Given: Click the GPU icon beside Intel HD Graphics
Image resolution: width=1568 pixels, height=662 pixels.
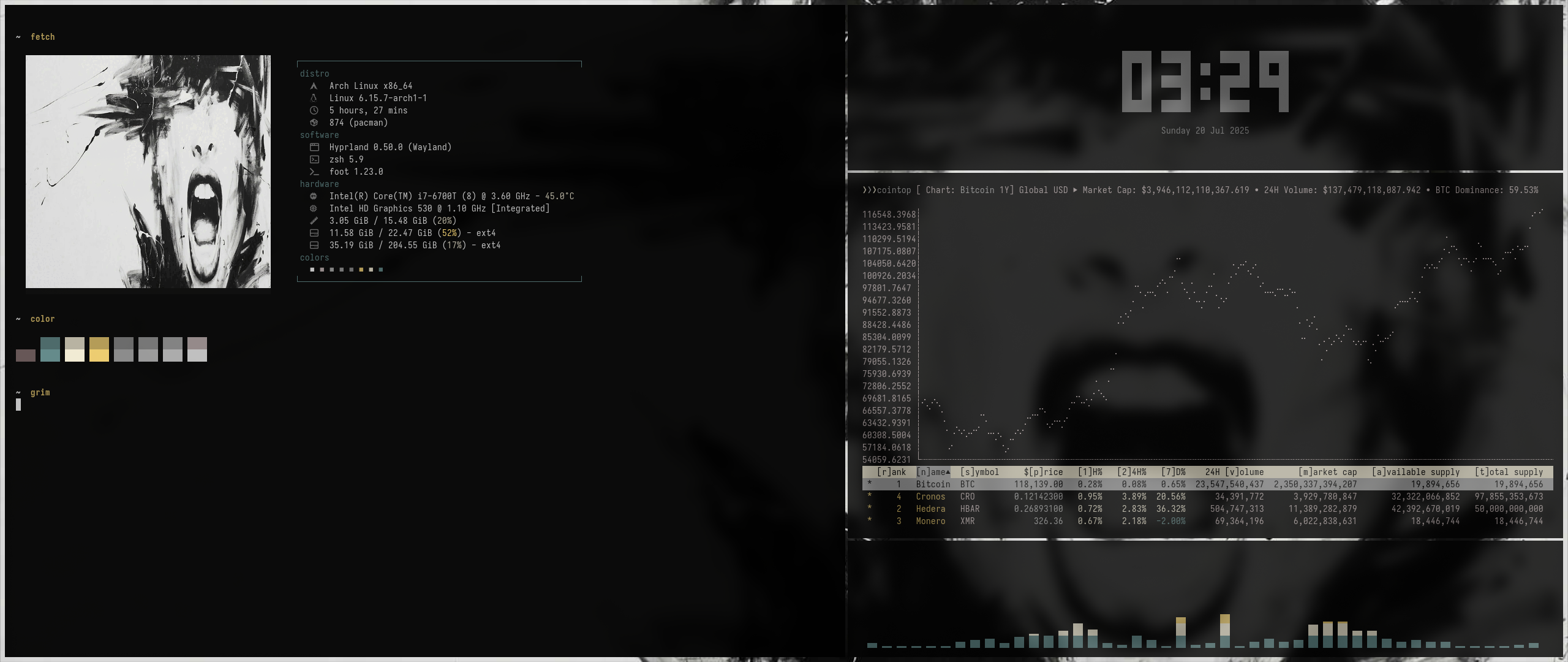Looking at the screenshot, I should (314, 208).
